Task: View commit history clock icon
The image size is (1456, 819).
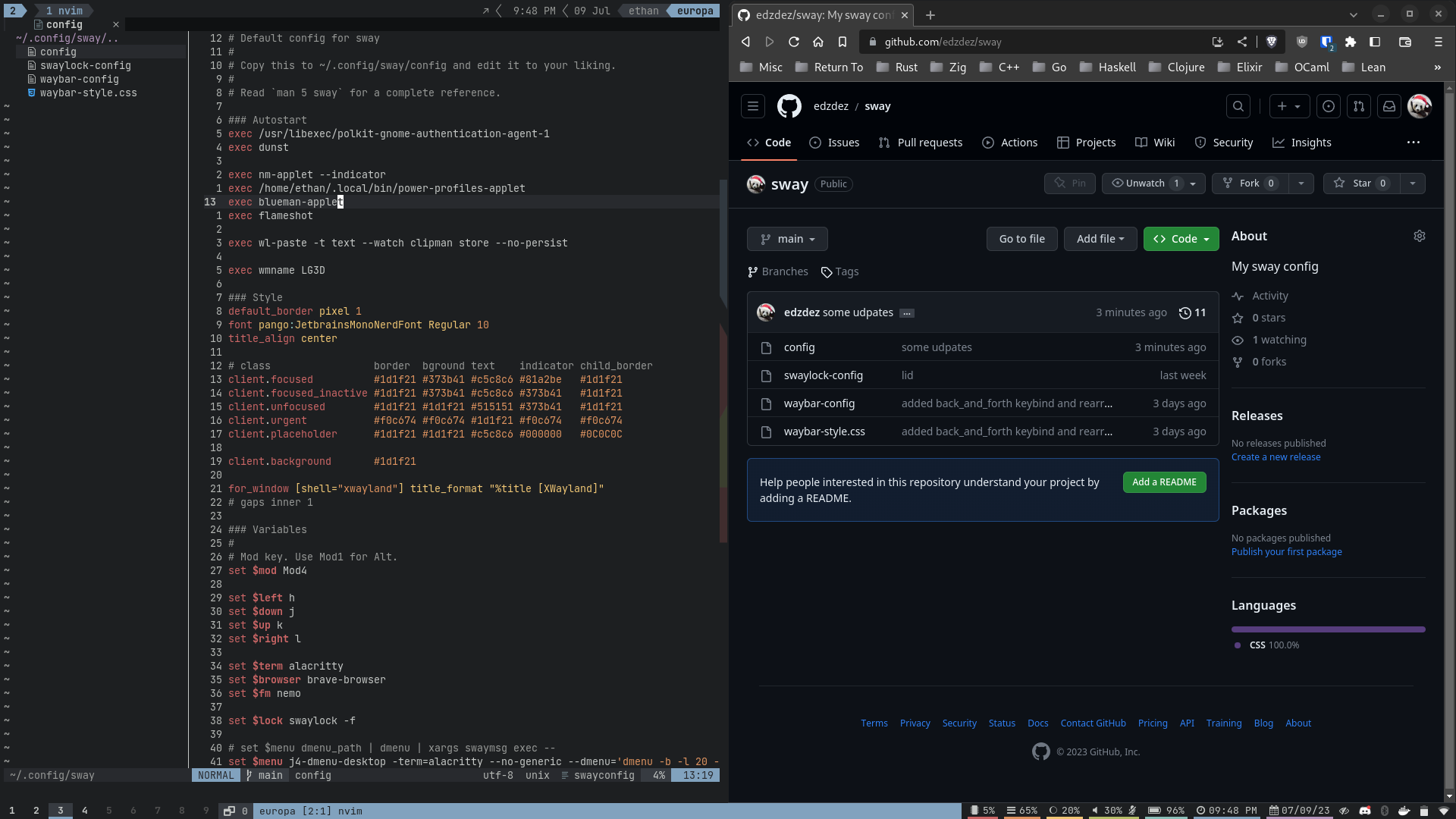Action: [1185, 312]
